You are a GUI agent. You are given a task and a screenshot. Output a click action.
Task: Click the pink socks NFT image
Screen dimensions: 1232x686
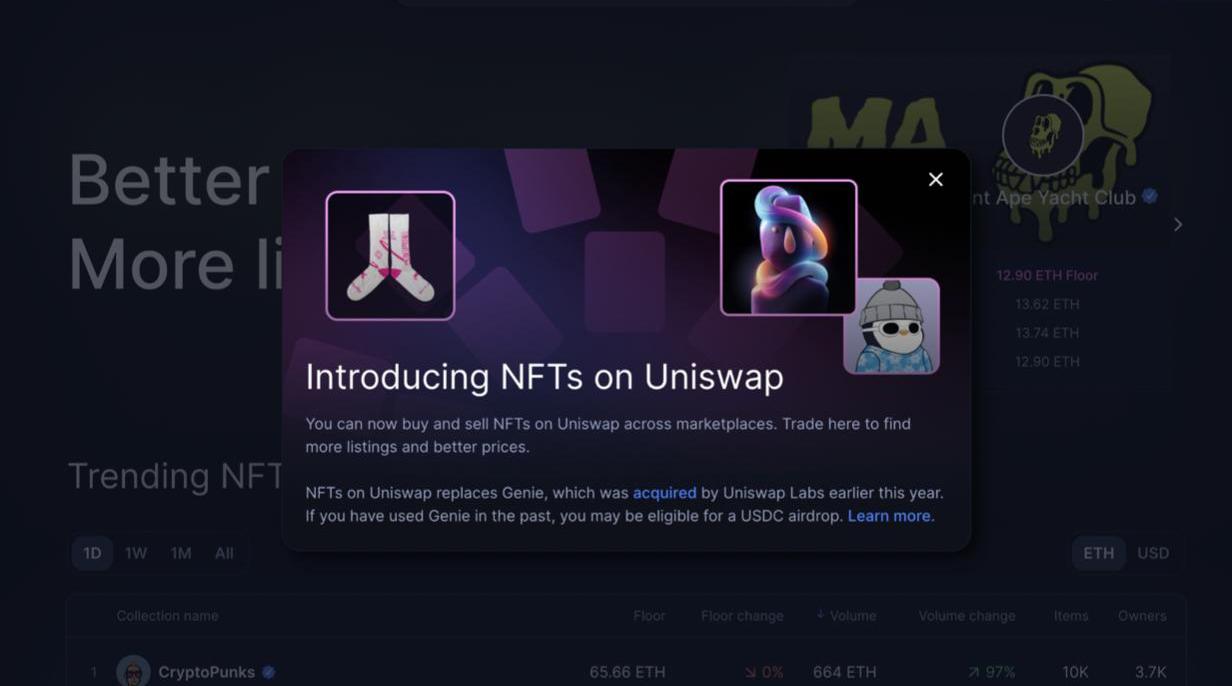click(390, 255)
